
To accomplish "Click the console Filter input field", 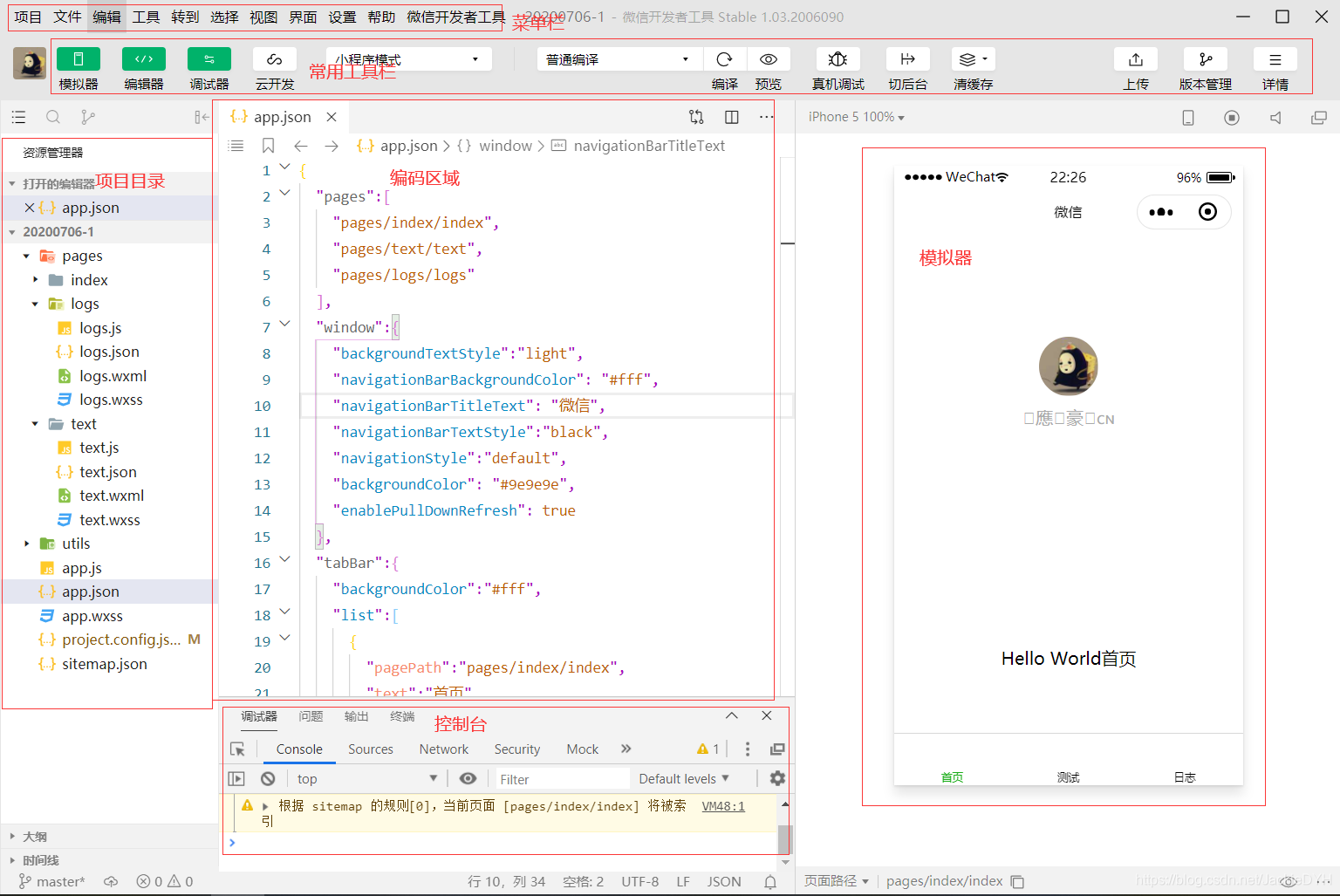I will click(562, 779).
